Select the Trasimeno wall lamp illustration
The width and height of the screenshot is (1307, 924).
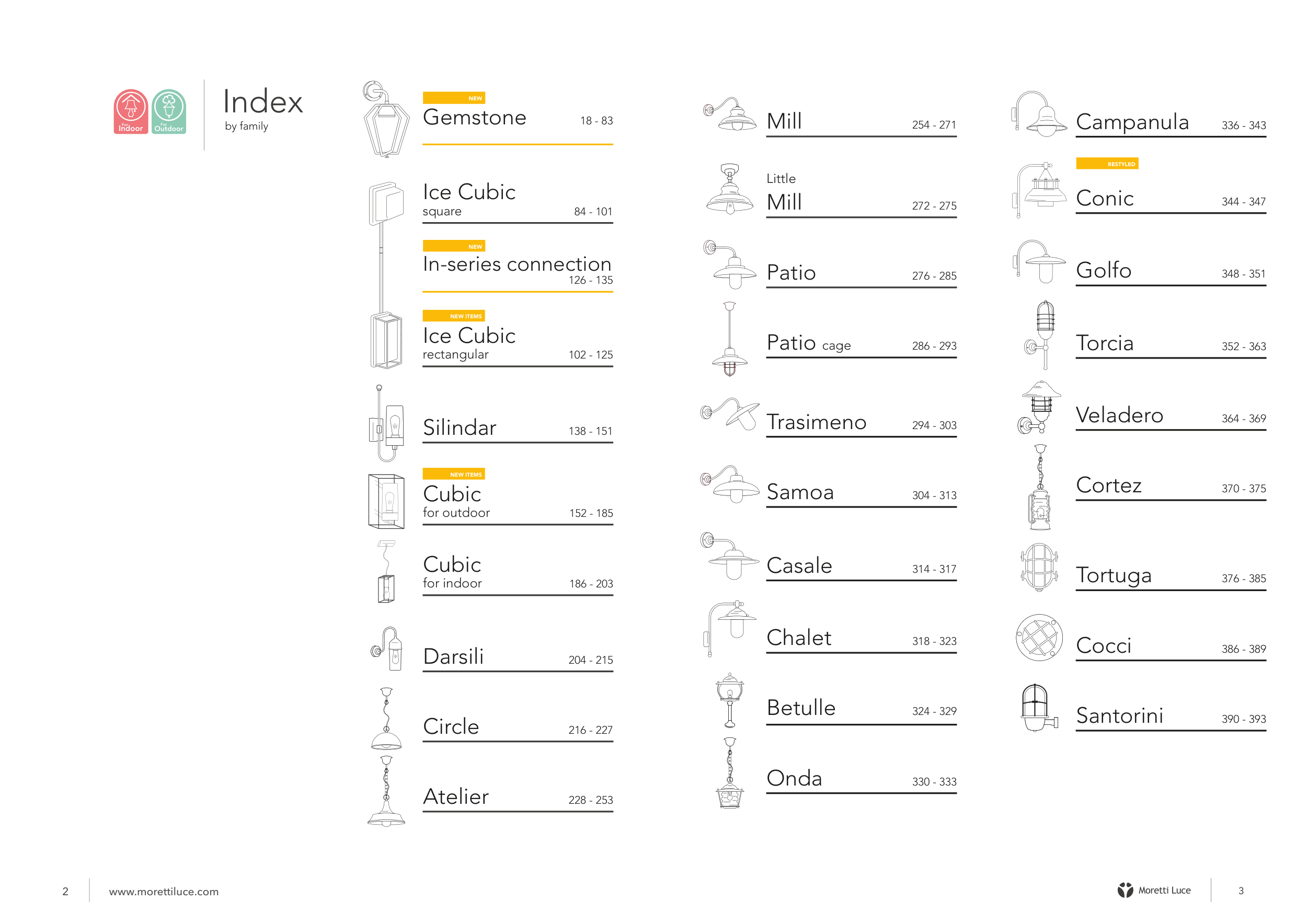click(730, 413)
